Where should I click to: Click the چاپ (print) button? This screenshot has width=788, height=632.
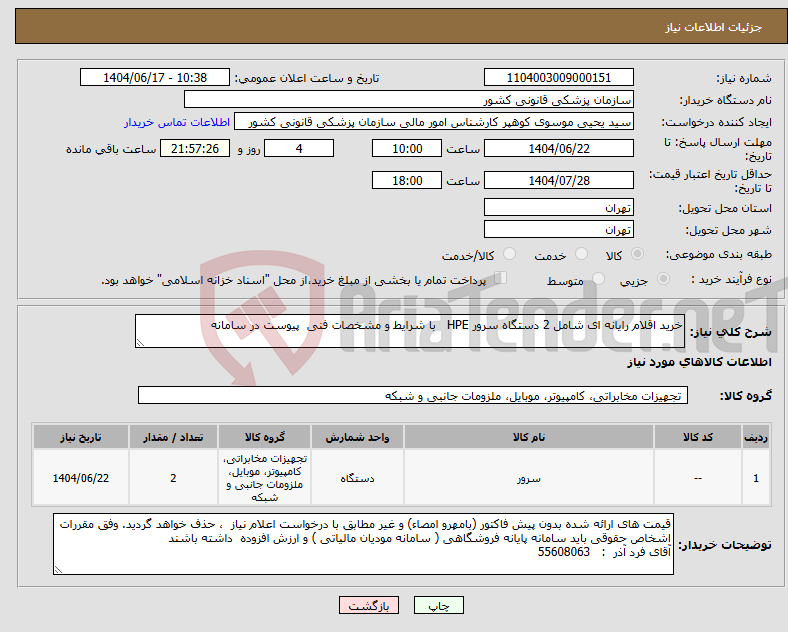click(x=438, y=605)
